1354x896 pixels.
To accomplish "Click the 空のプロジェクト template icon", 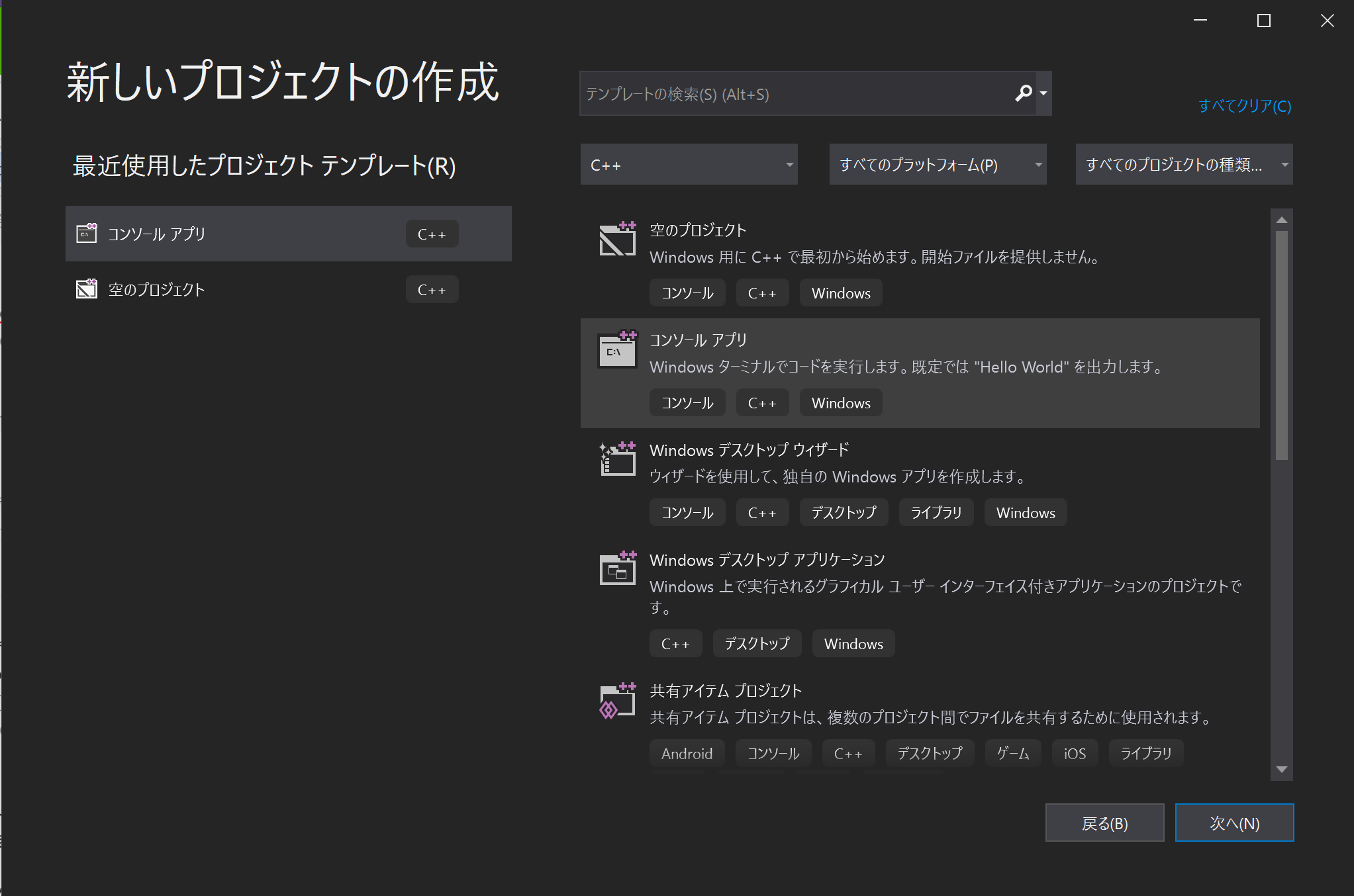I will (x=617, y=240).
